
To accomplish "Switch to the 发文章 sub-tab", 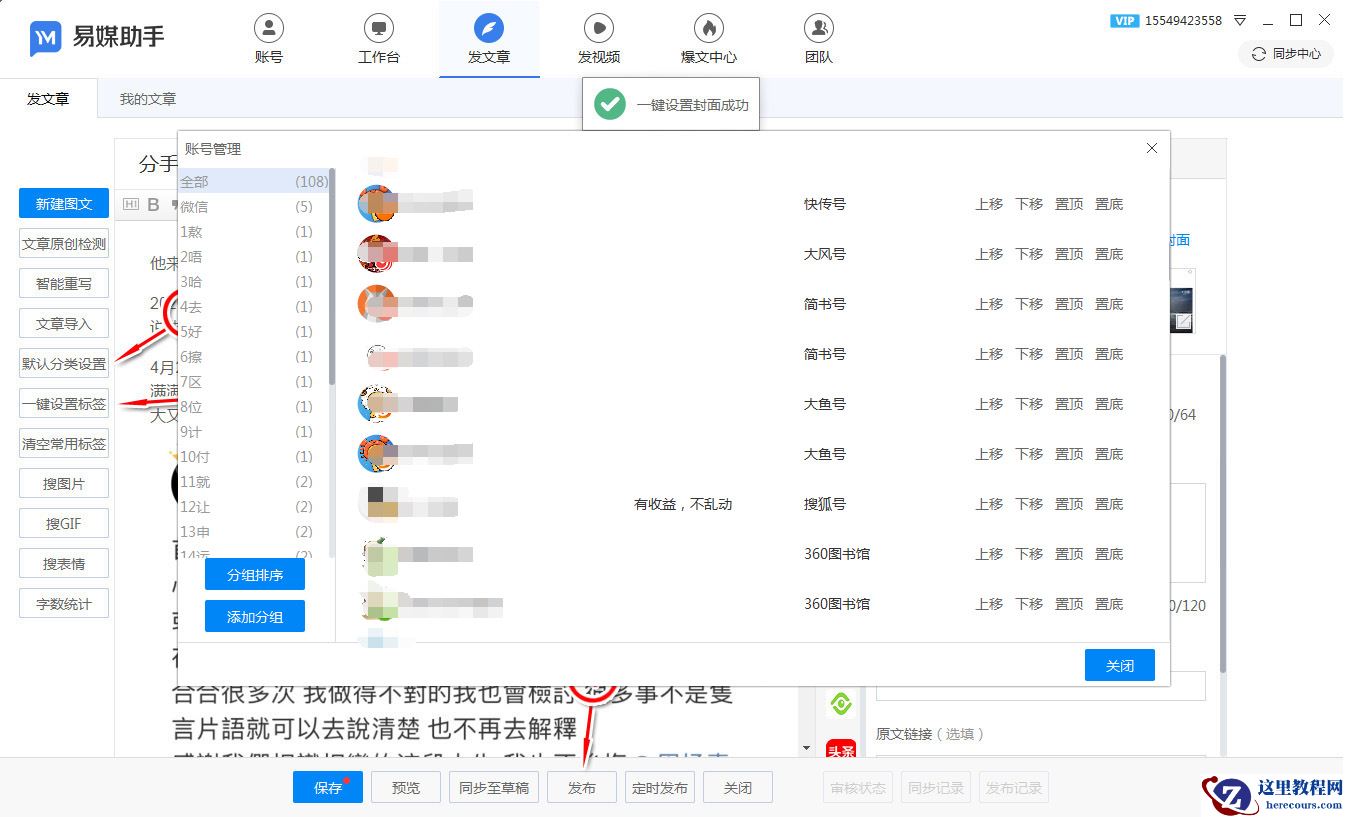I will pyautogui.click(x=48, y=99).
